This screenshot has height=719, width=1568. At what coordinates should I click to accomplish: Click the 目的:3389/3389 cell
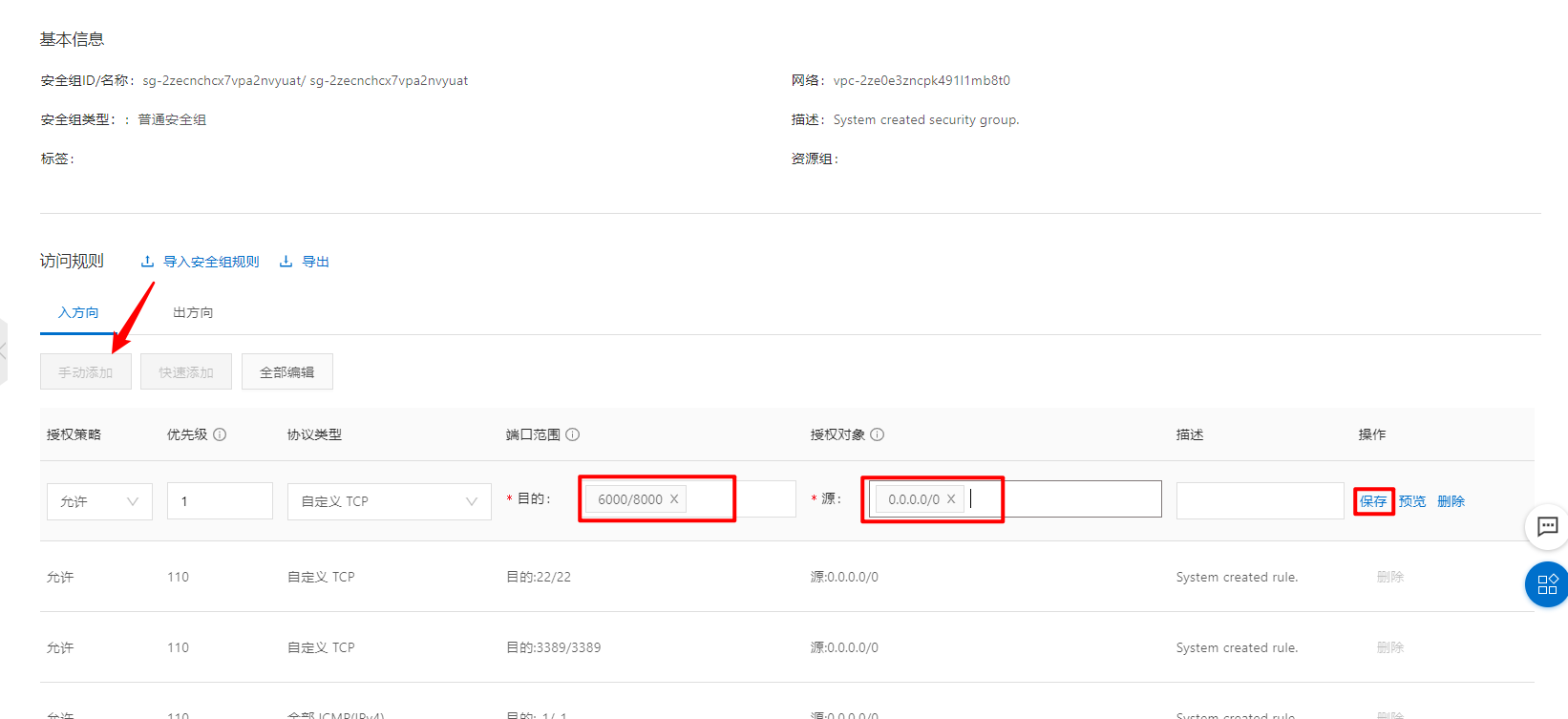click(554, 647)
